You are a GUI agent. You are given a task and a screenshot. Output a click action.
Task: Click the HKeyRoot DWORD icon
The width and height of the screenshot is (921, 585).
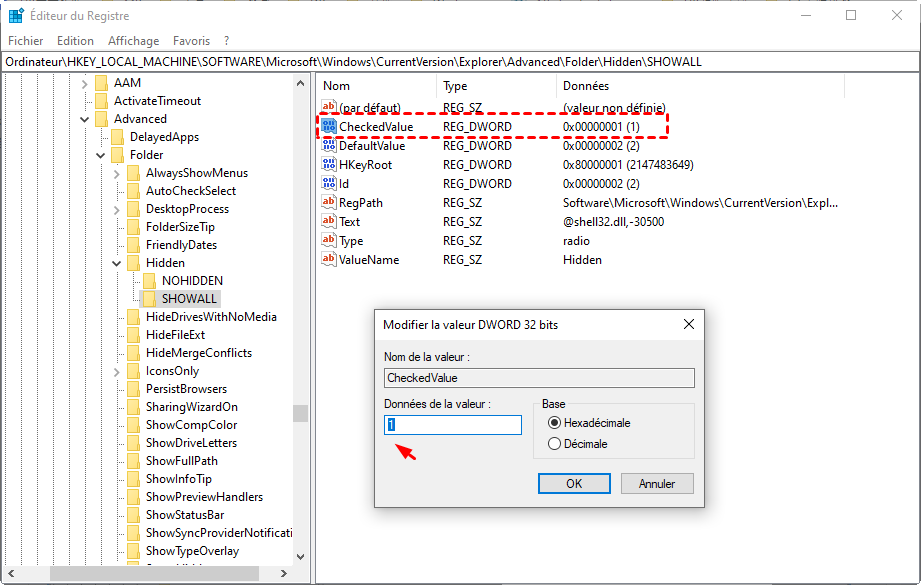coord(329,164)
